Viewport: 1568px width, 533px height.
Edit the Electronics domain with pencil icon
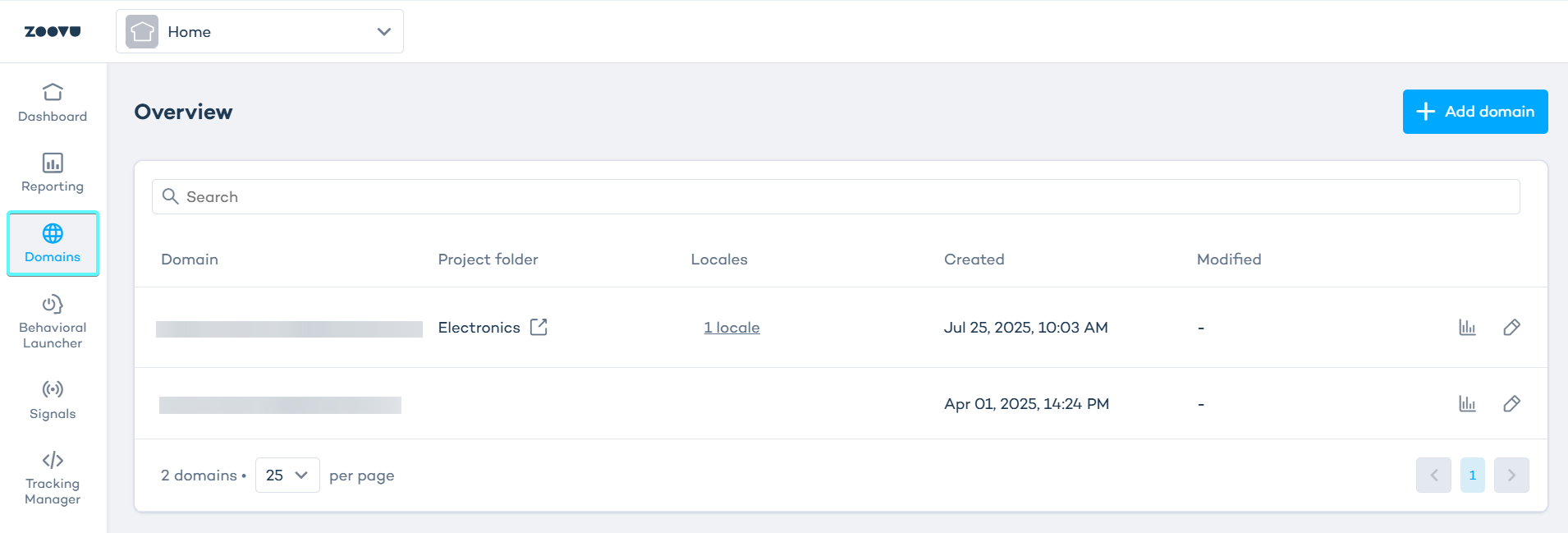[x=1511, y=327]
